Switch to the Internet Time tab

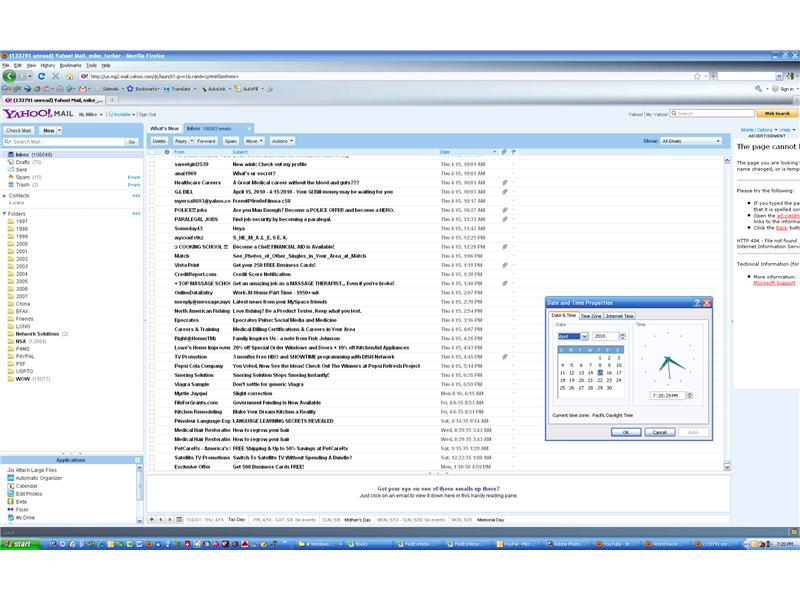point(619,316)
